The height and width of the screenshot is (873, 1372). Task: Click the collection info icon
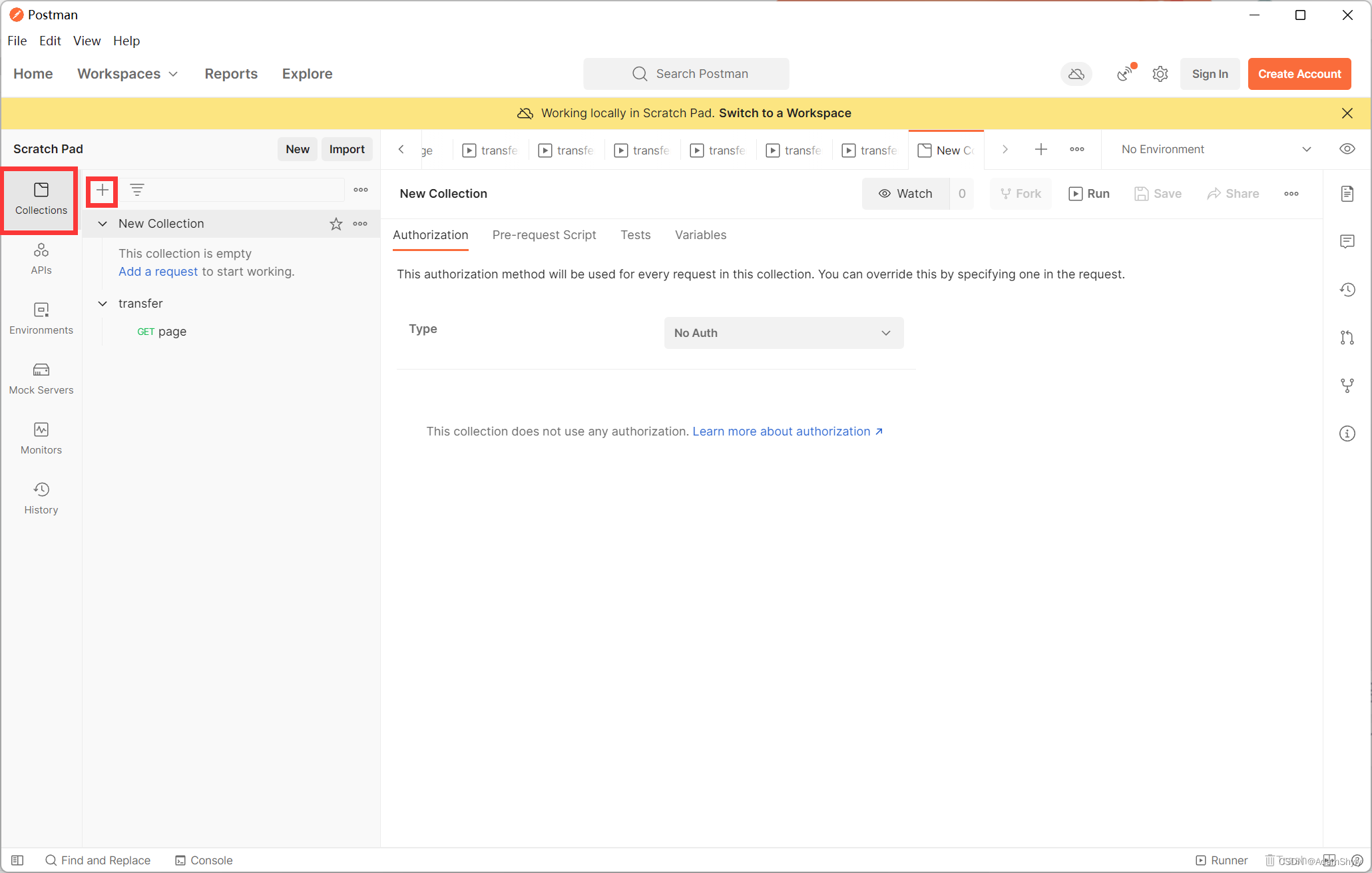[x=1347, y=434]
